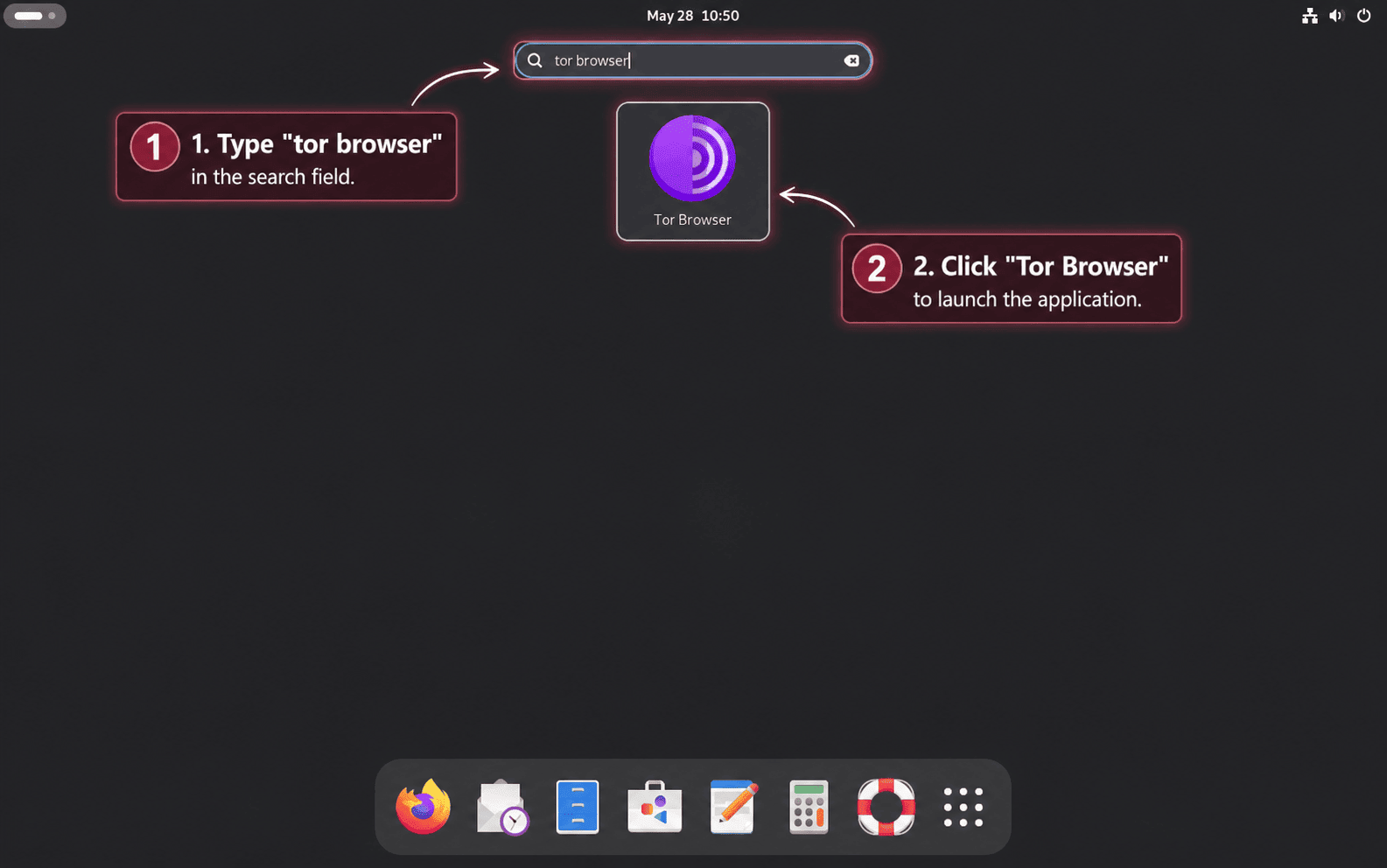Open Firefox from the dock
Screen dimensions: 1387x868
tap(424, 807)
